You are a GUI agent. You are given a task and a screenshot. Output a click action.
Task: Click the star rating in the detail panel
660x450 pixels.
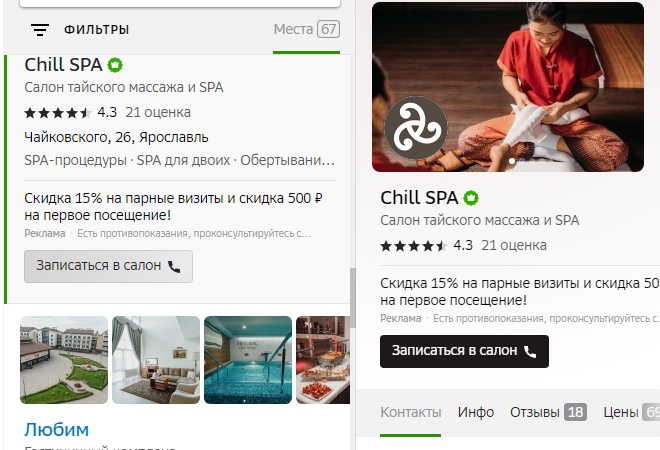[413, 246]
